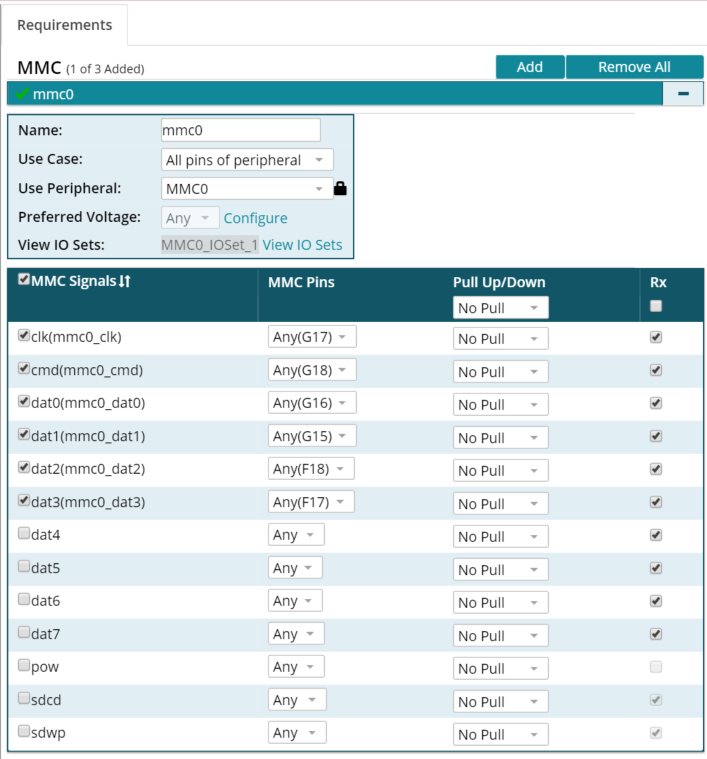707x759 pixels.
Task: Open the Any(F18) pin dropdown
Action: tap(311, 469)
